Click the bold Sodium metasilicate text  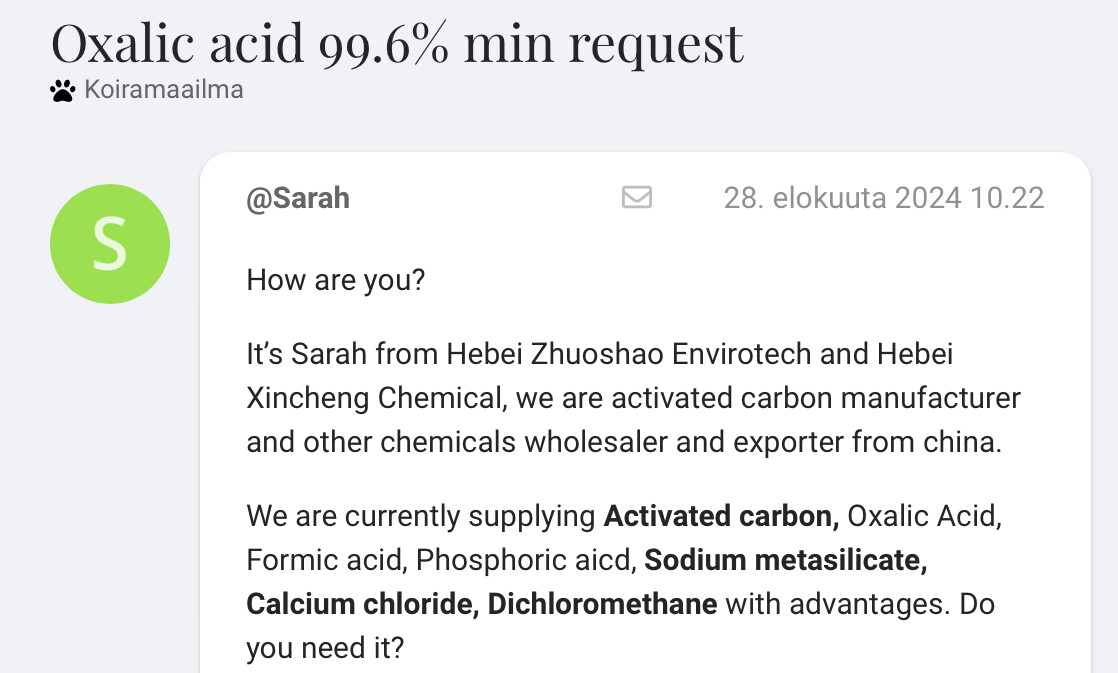[785, 560]
